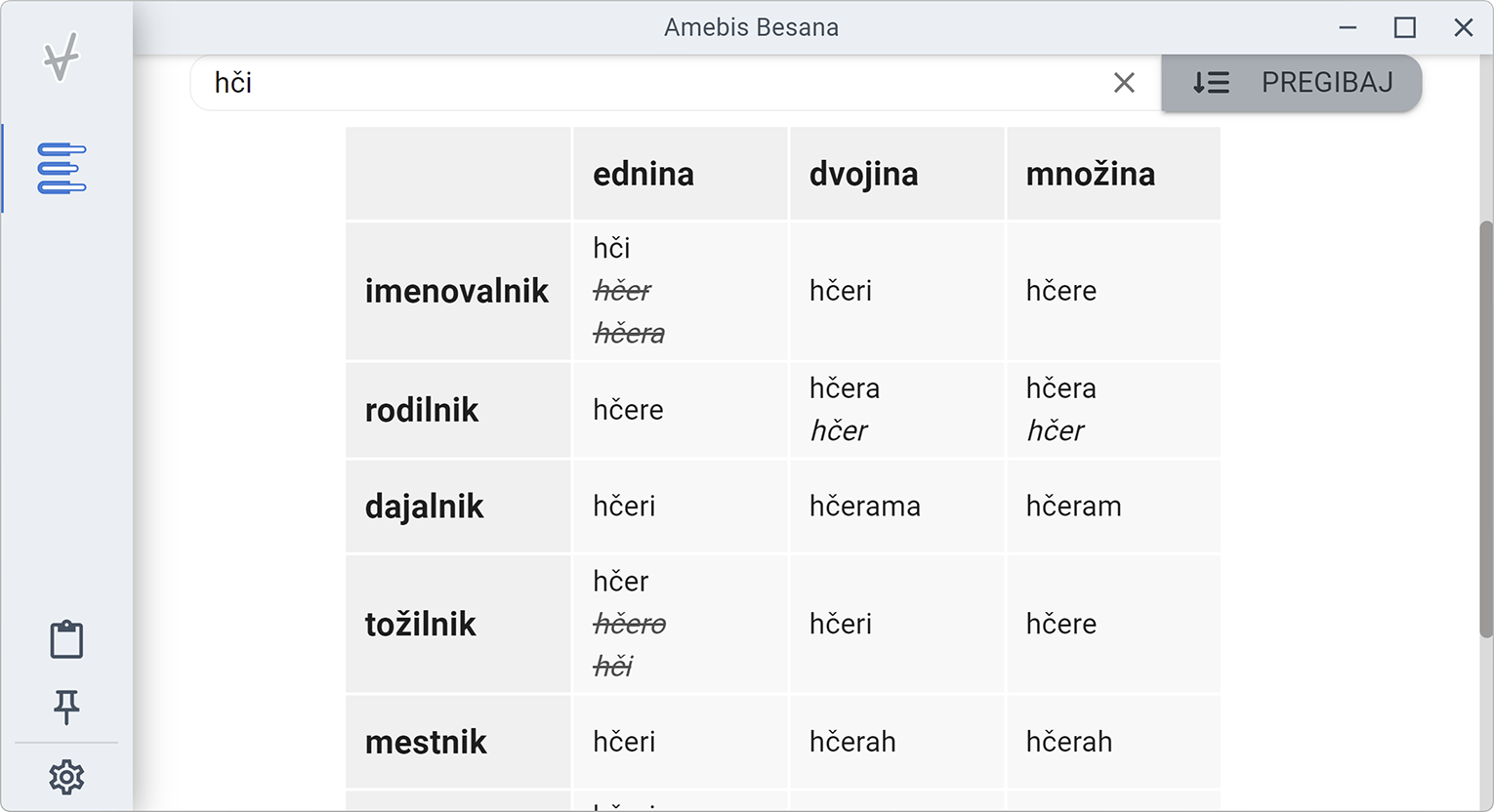The image size is (1494, 812).
Task: Click the imenovalnik row label
Action: point(457,290)
